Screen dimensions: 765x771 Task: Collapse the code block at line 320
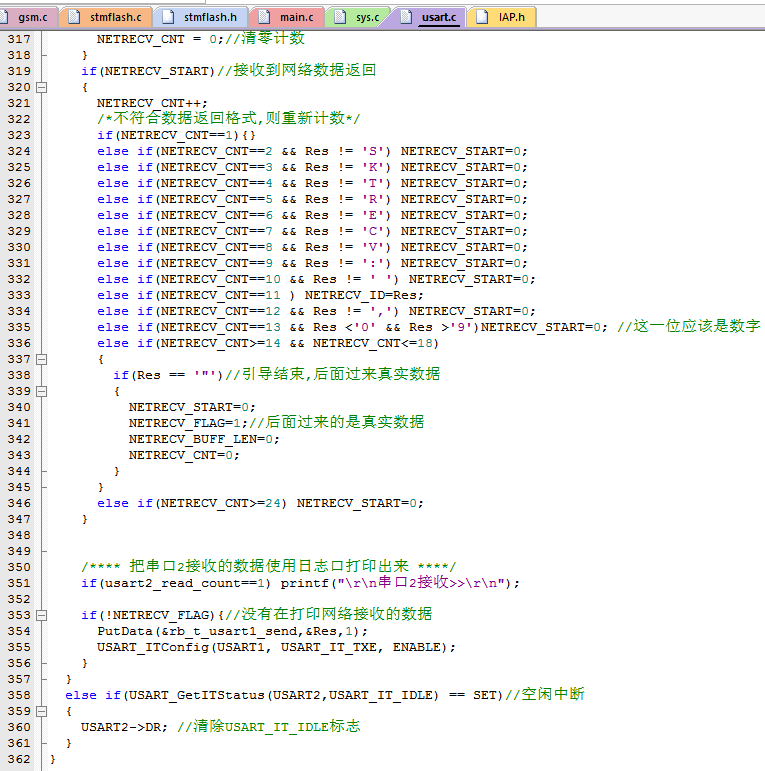tap(42, 87)
